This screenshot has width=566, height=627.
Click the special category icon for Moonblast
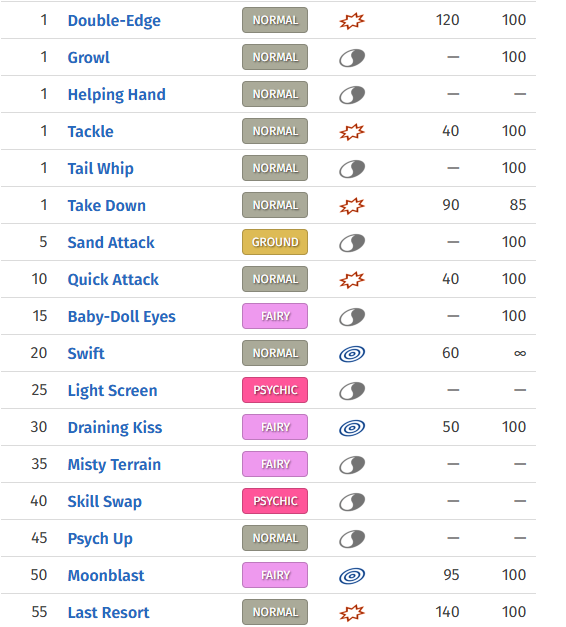point(352,575)
